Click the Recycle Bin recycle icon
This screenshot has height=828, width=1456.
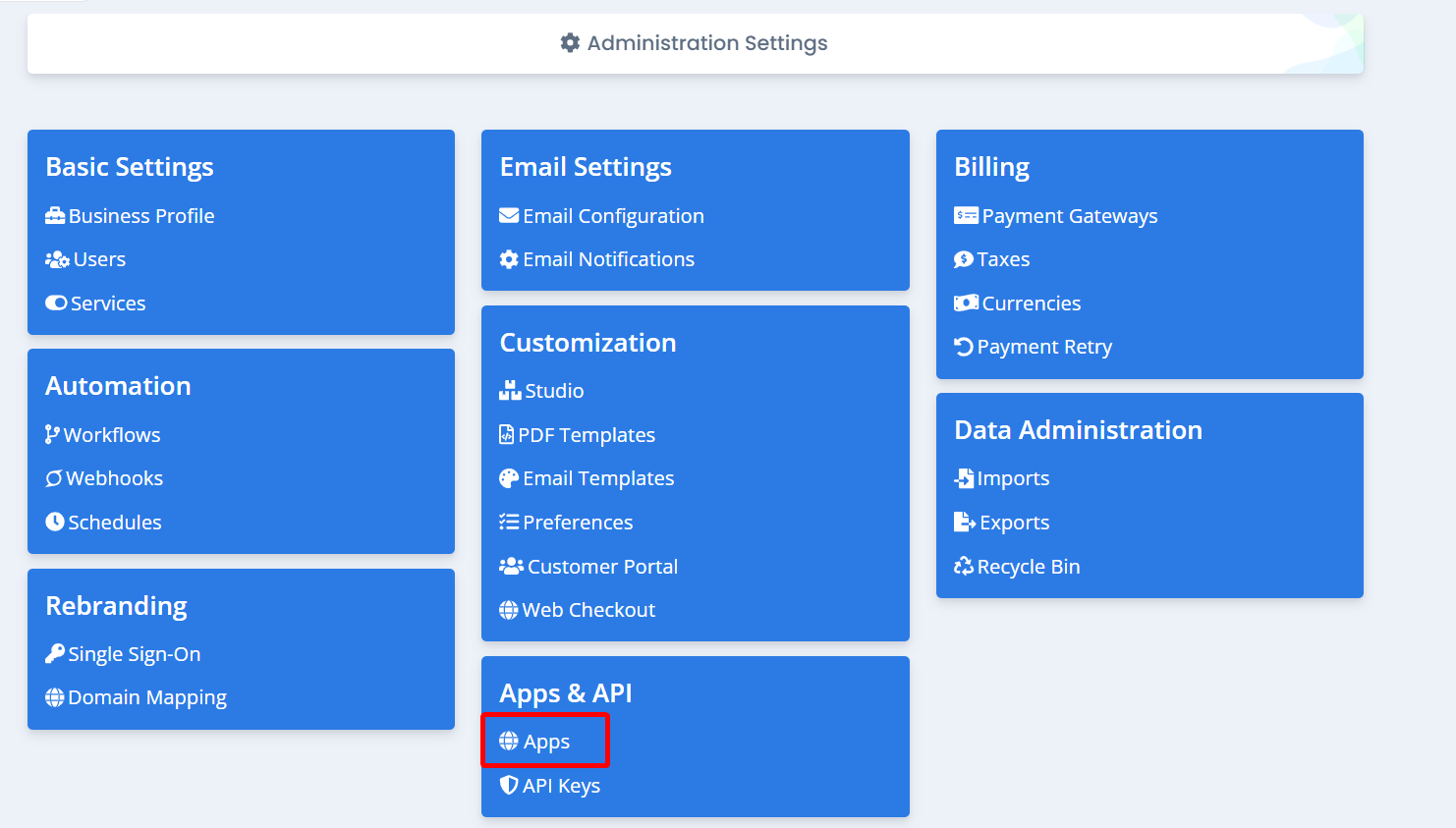click(x=964, y=566)
